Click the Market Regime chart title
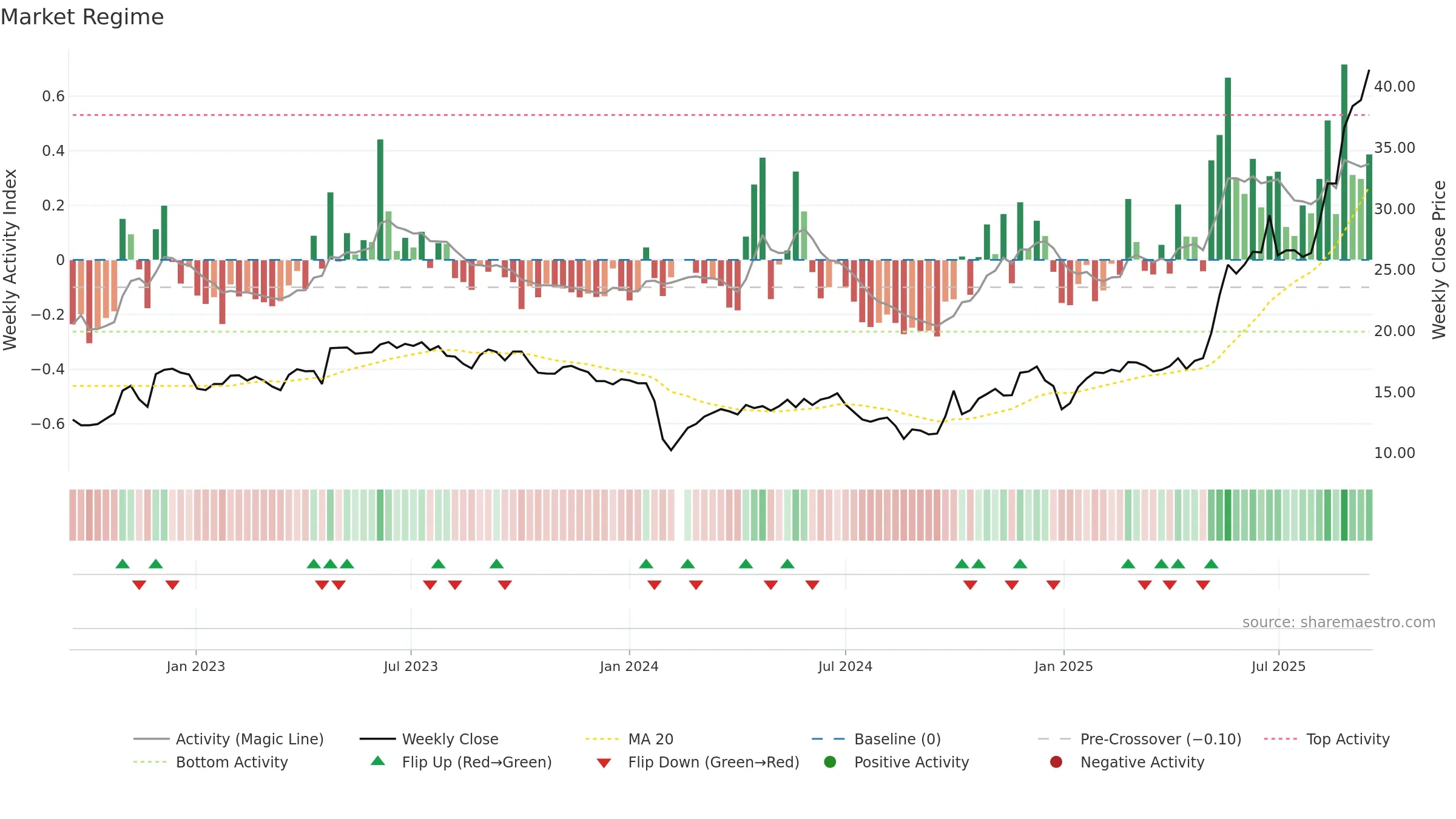 coord(82,17)
